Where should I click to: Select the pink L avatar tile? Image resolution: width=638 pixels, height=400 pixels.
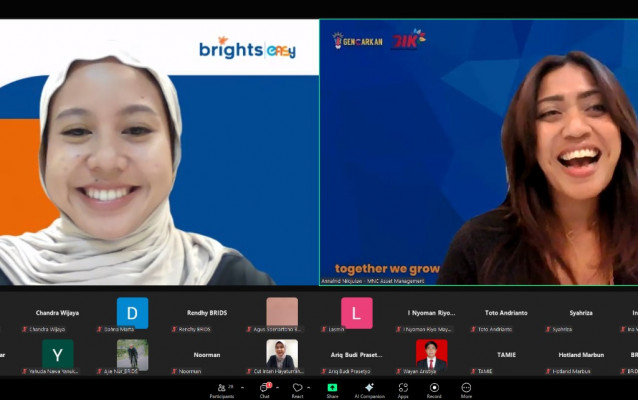pyautogui.click(x=356, y=313)
